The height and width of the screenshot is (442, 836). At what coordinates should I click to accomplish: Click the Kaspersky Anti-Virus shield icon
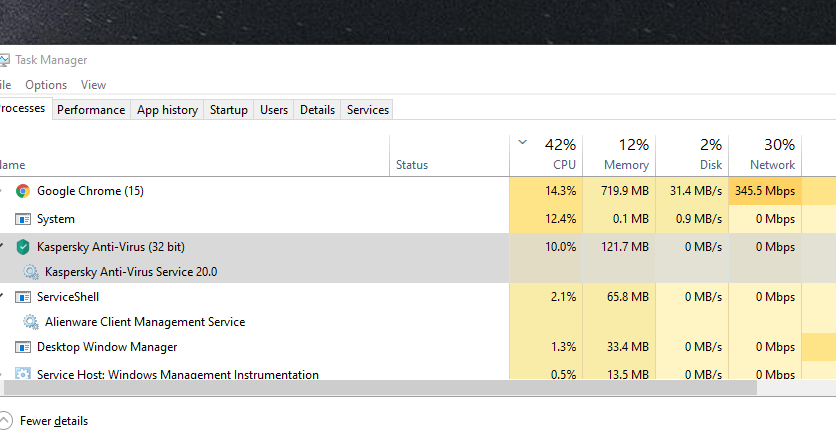pyautogui.click(x=23, y=247)
